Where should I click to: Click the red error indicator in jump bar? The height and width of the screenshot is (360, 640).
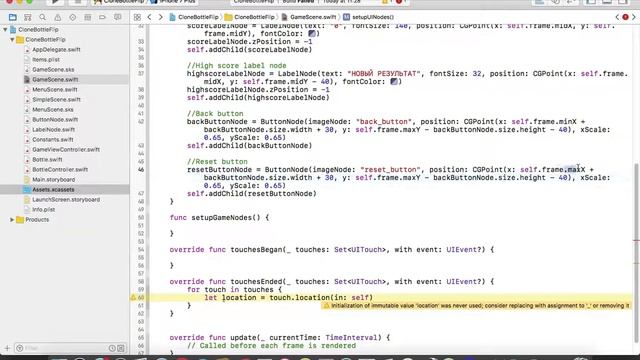click(x=625, y=17)
